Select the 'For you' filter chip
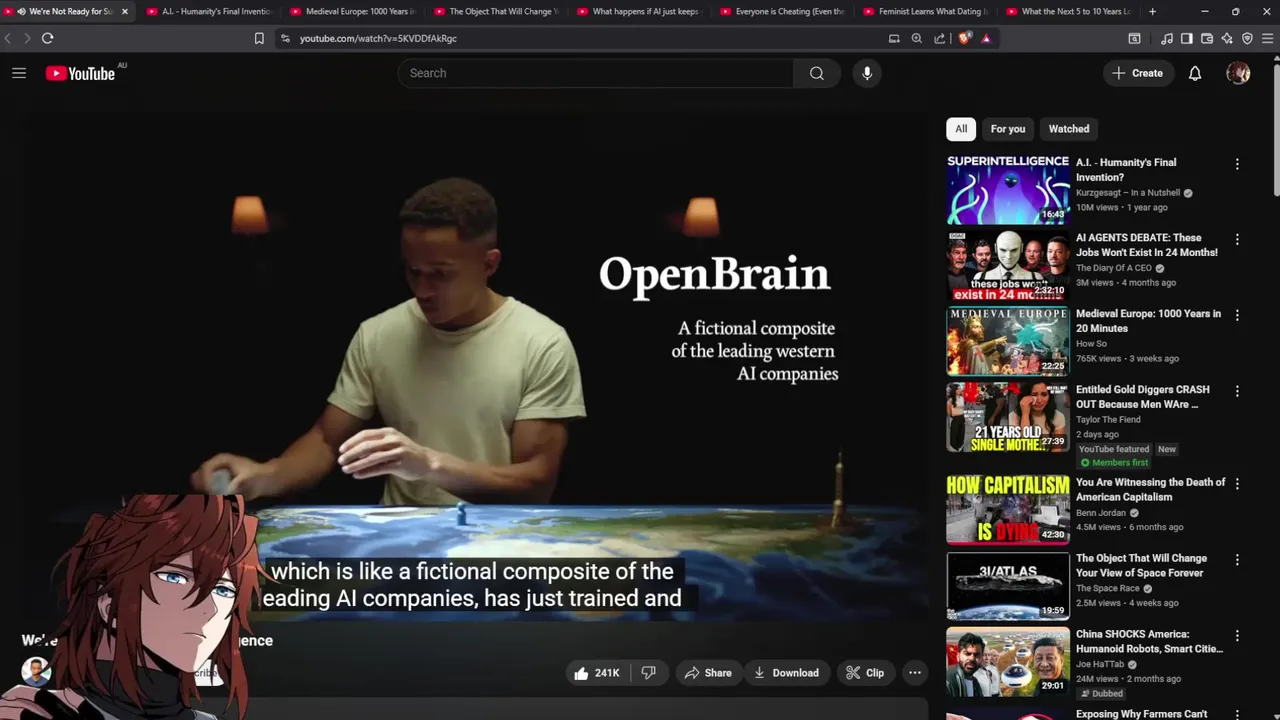 1008,129
